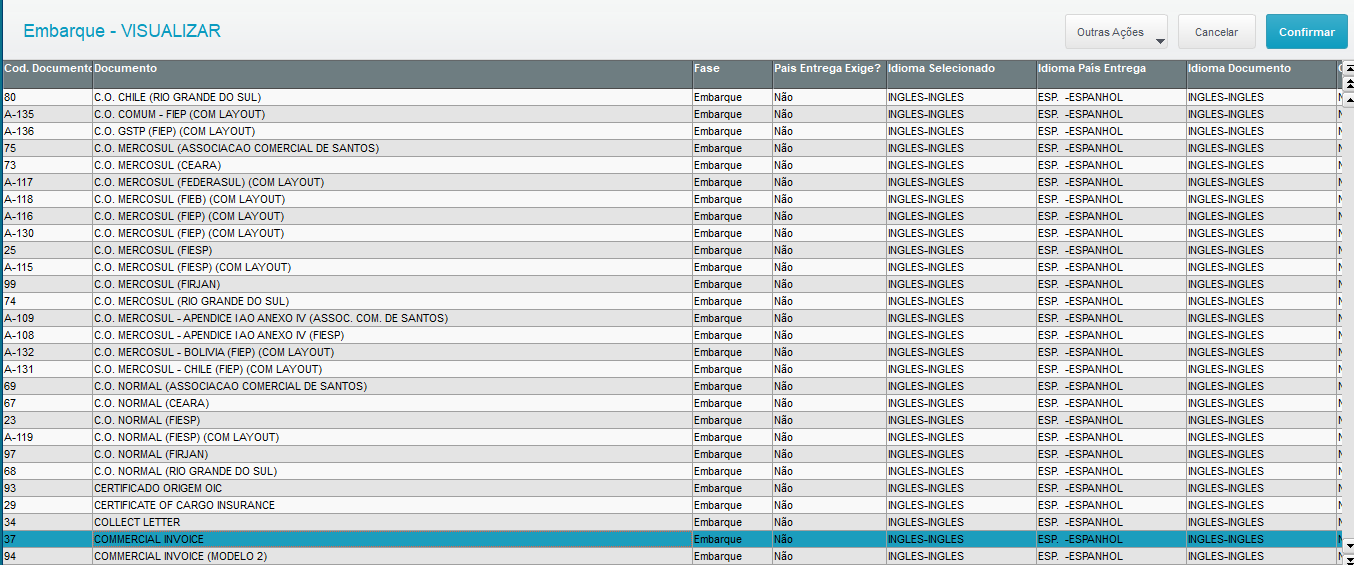The width and height of the screenshot is (1354, 565).
Task: Click code cell 80 in first row
Action: [x=47, y=97]
